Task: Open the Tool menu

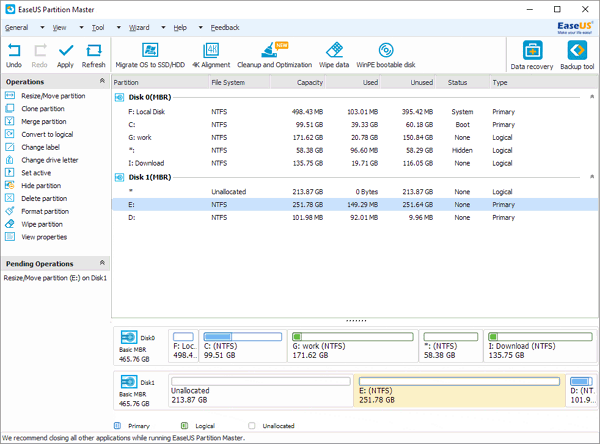Action: point(98,28)
